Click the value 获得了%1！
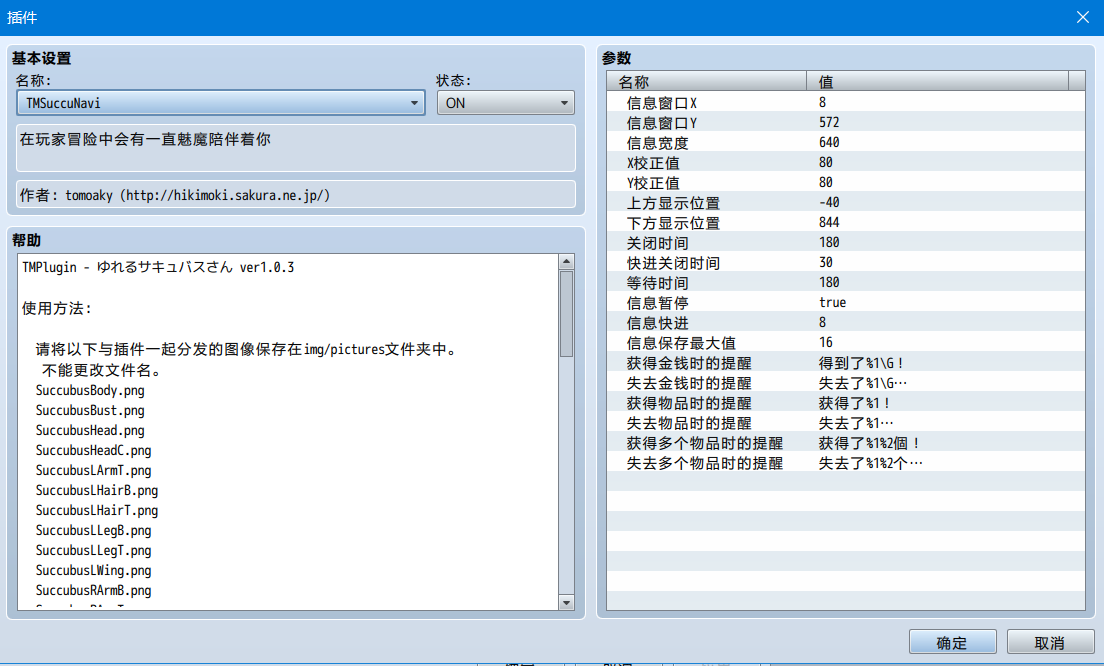Viewport: 1104px width, 666px height. tap(854, 403)
